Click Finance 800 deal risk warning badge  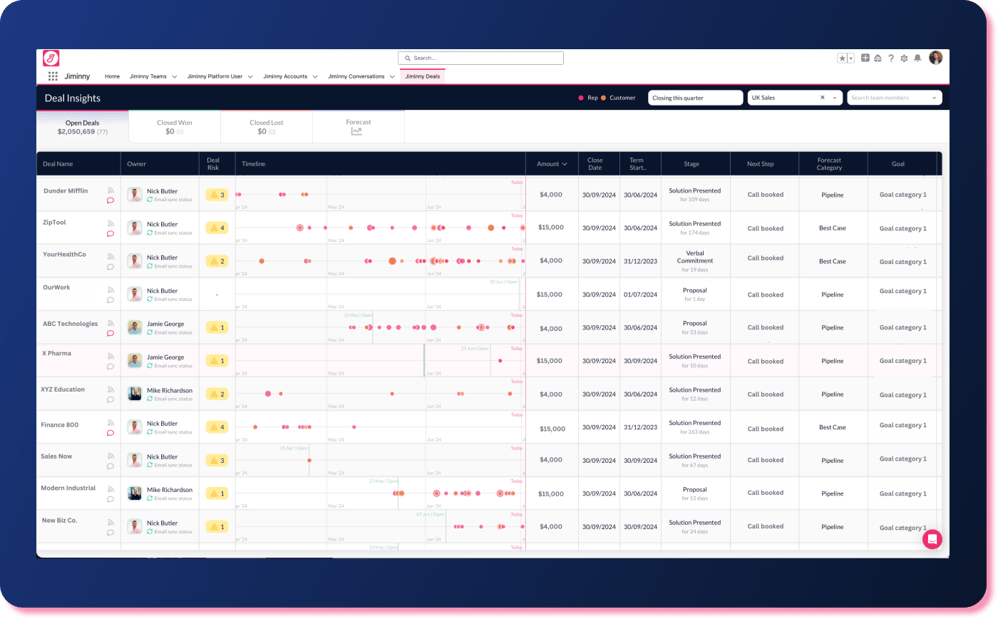click(x=217, y=427)
